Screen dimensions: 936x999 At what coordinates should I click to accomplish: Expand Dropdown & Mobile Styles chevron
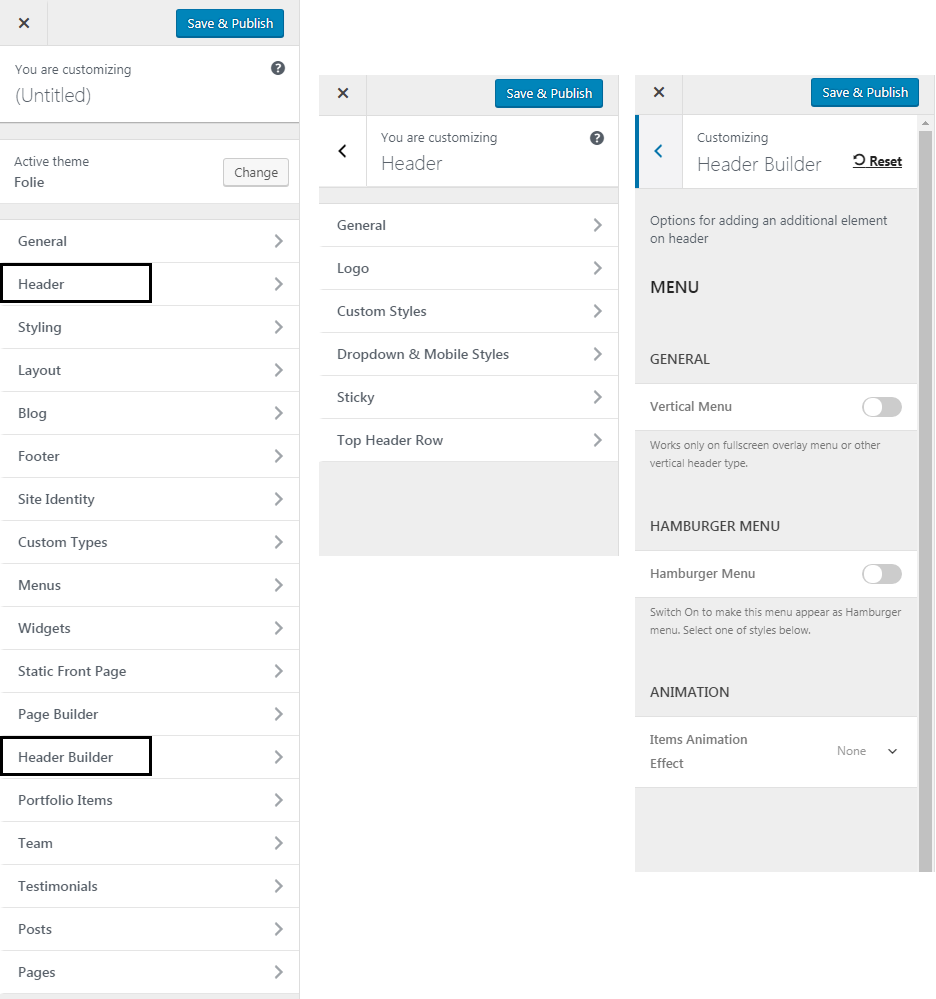pos(597,354)
